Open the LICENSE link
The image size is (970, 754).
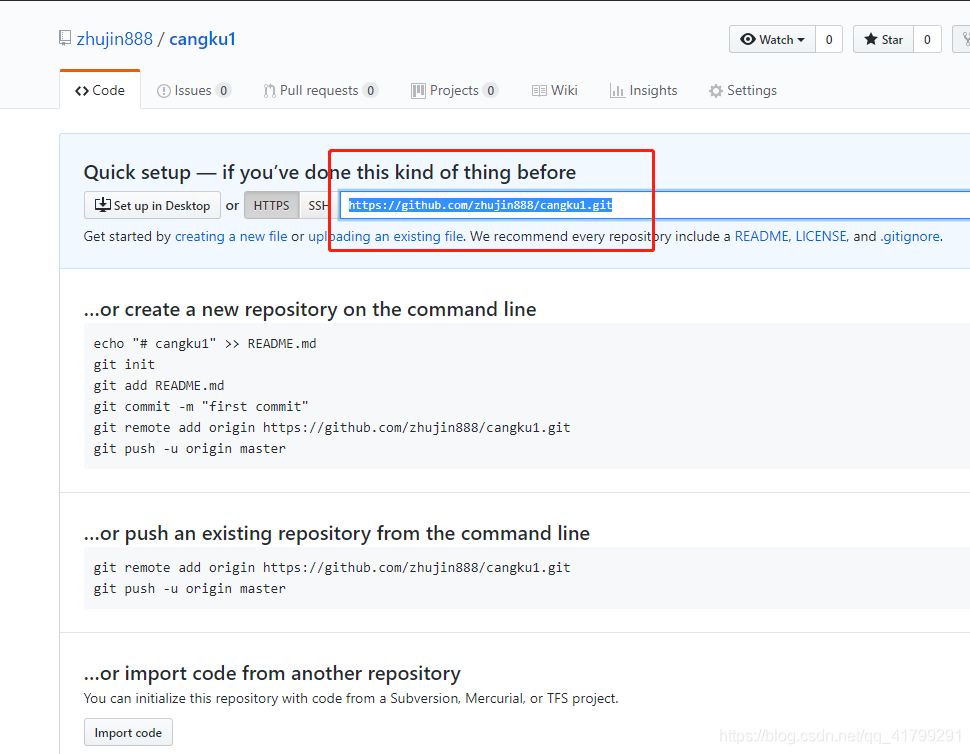tap(820, 236)
